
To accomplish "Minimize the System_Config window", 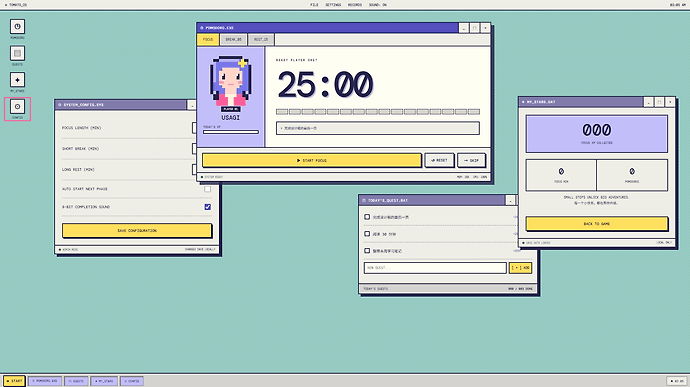I will [191, 105].
